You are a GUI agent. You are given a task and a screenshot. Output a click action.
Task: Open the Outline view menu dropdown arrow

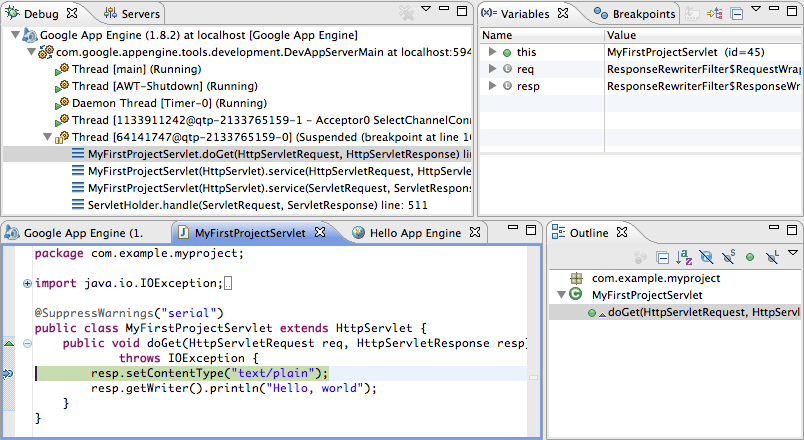[x=793, y=254]
